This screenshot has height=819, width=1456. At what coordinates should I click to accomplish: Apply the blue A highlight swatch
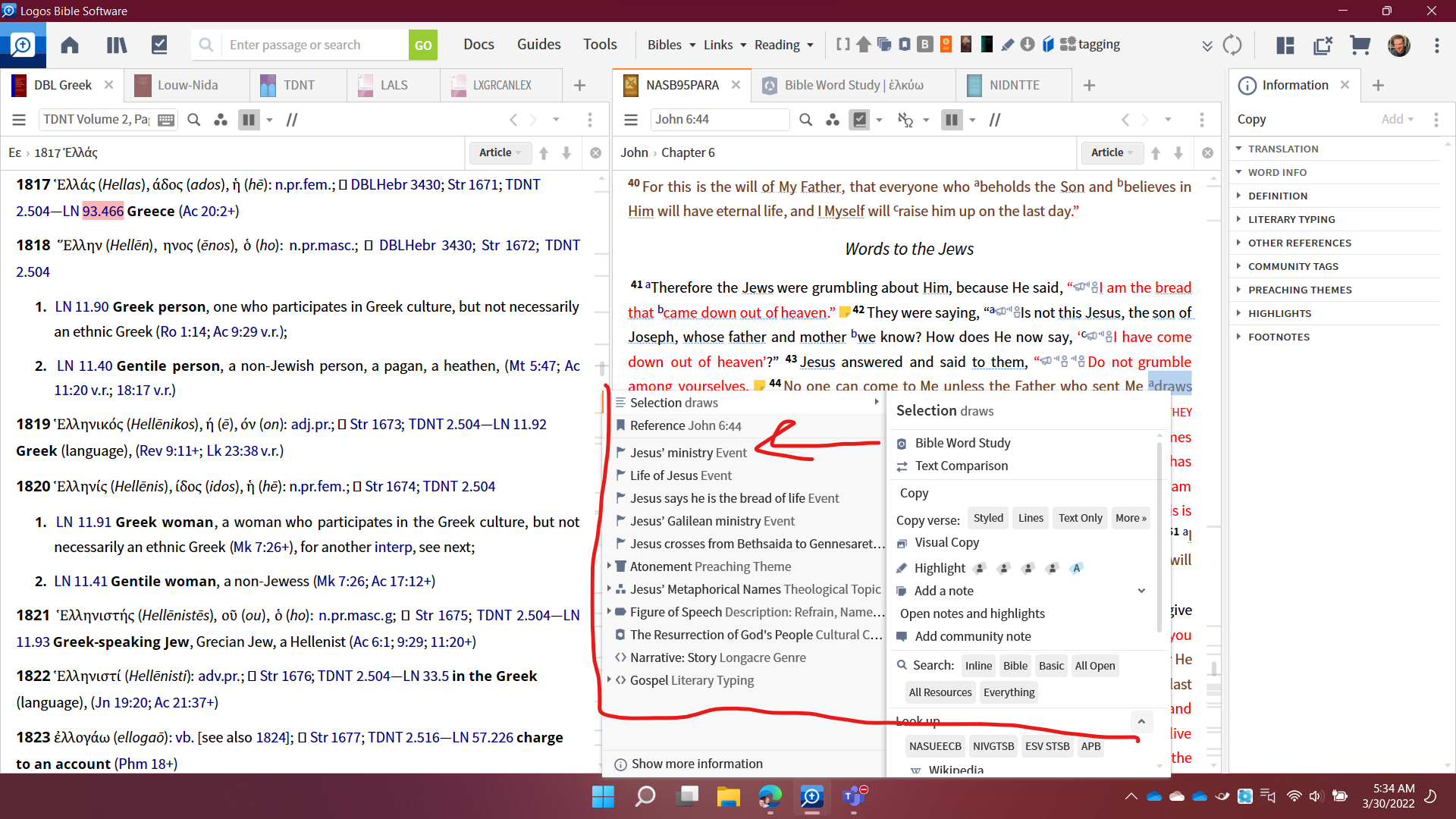coord(1076,568)
